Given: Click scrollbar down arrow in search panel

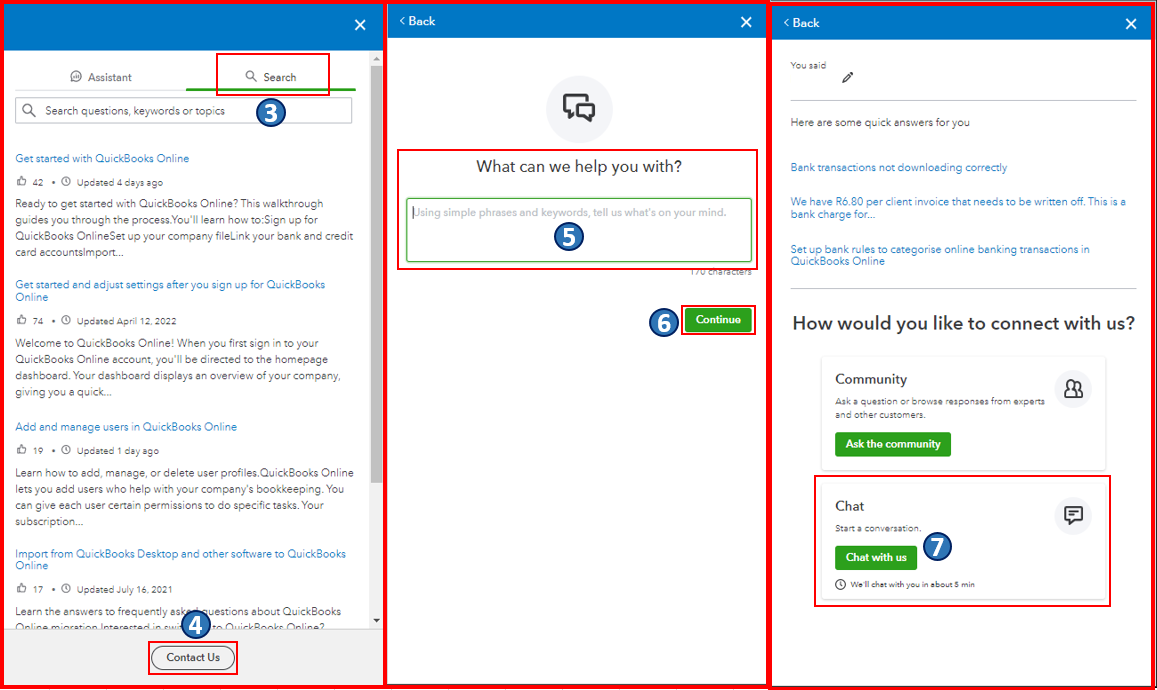Looking at the screenshot, I should click(x=376, y=621).
